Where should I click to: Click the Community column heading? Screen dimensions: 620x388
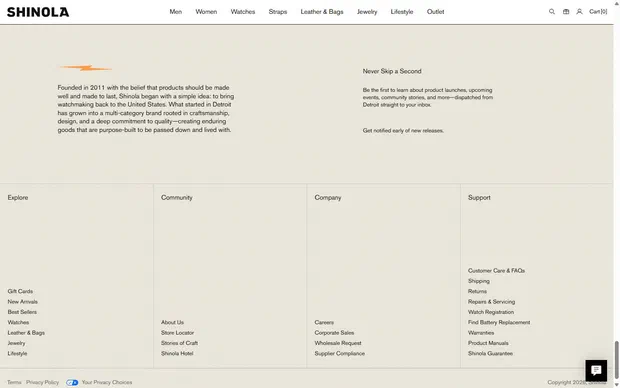(x=177, y=197)
